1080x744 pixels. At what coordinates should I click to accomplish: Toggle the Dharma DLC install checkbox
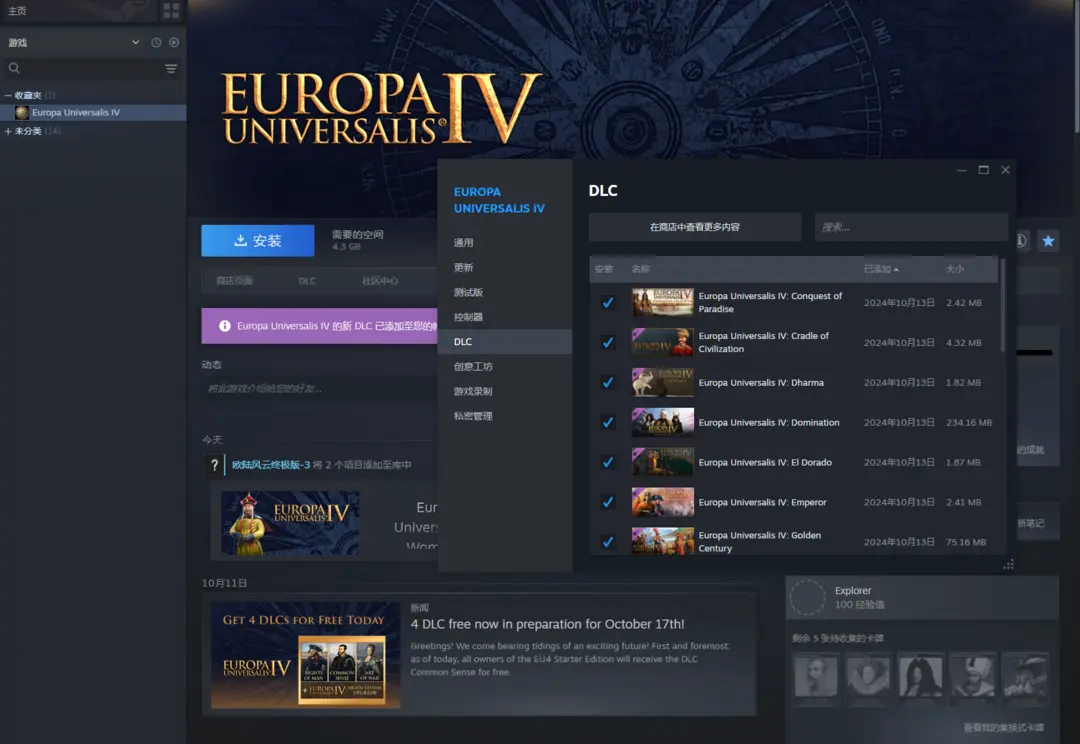click(608, 382)
